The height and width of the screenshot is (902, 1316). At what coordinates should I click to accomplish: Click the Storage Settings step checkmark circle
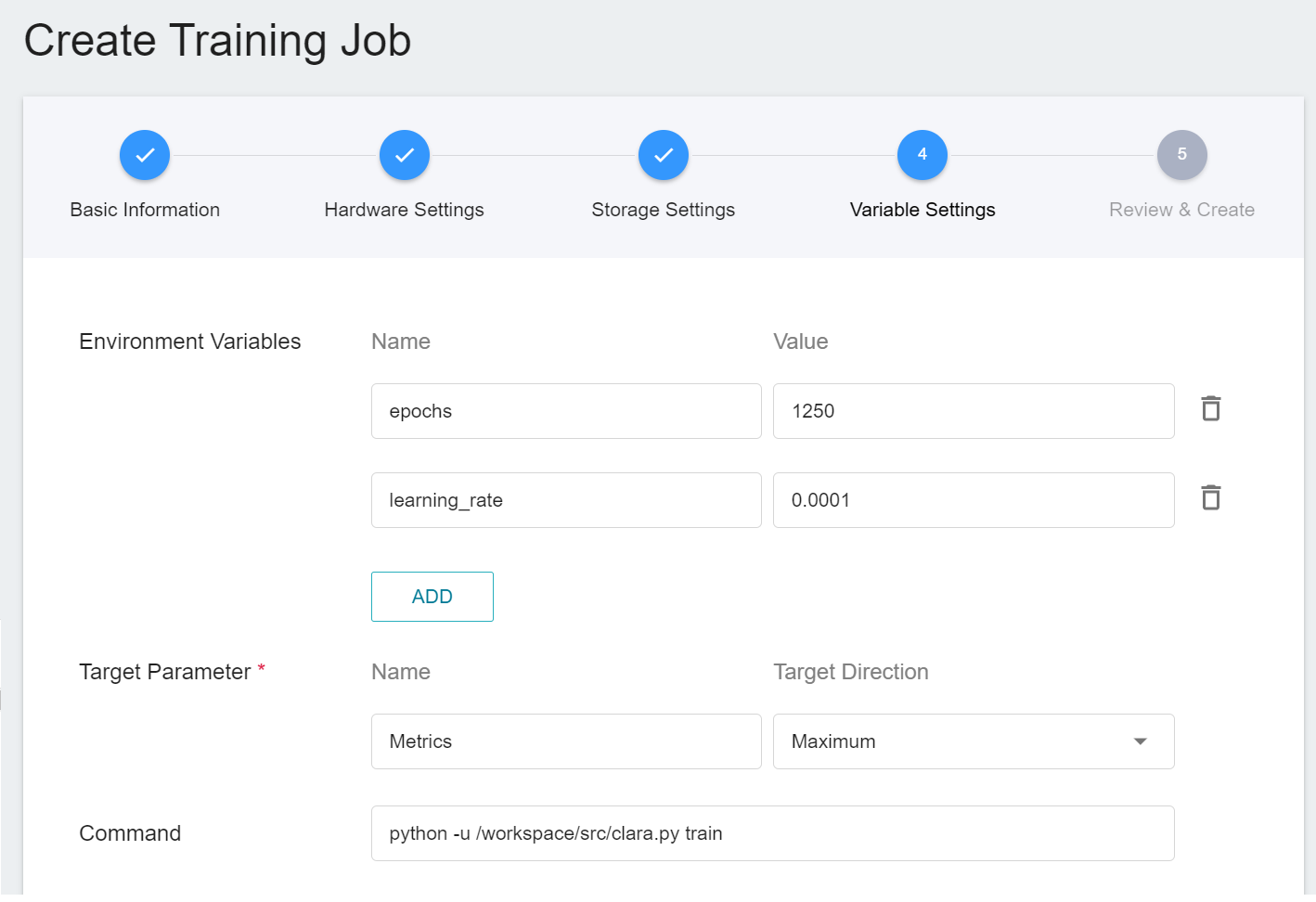(x=663, y=155)
